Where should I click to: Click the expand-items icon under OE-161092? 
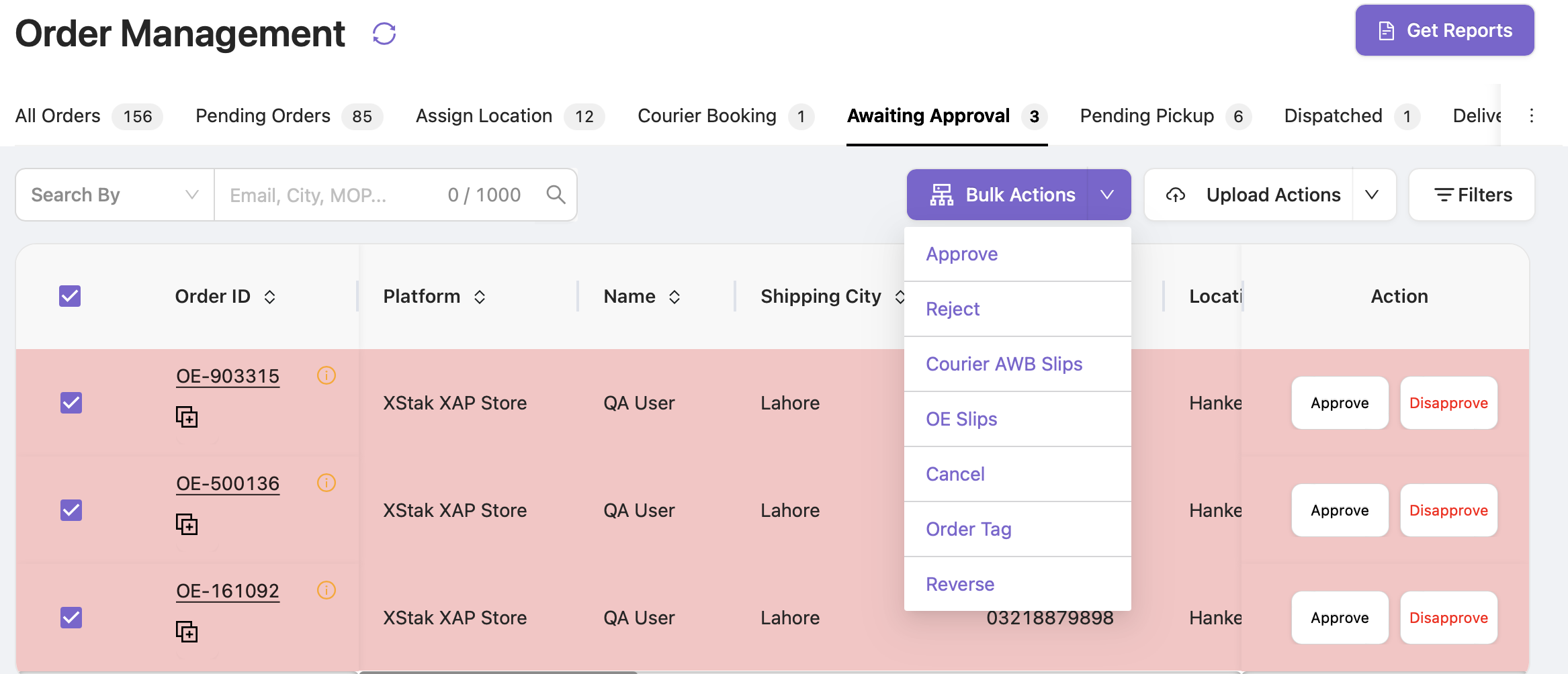click(x=187, y=632)
